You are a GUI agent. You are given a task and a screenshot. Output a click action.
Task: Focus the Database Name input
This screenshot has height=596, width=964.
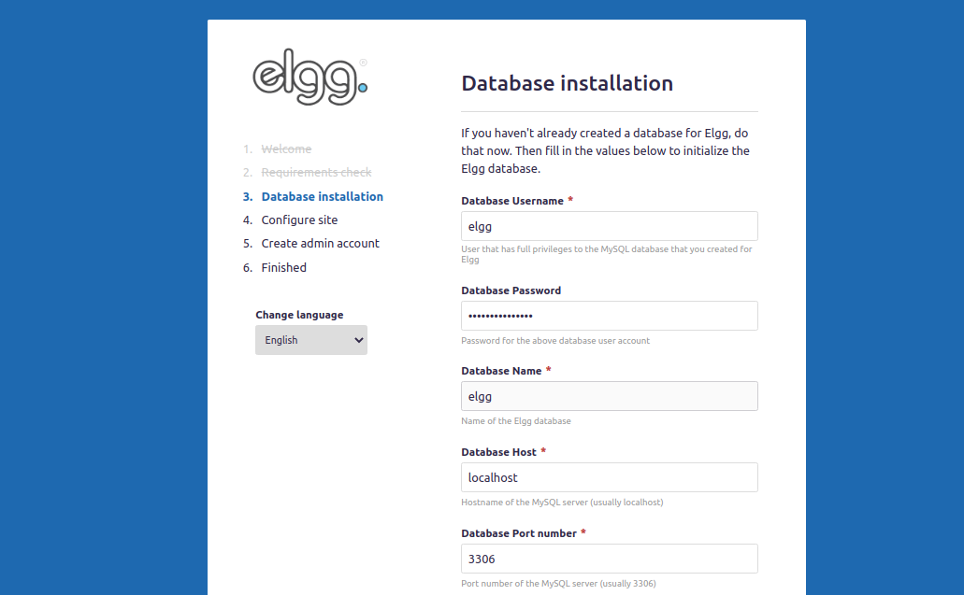[609, 397]
